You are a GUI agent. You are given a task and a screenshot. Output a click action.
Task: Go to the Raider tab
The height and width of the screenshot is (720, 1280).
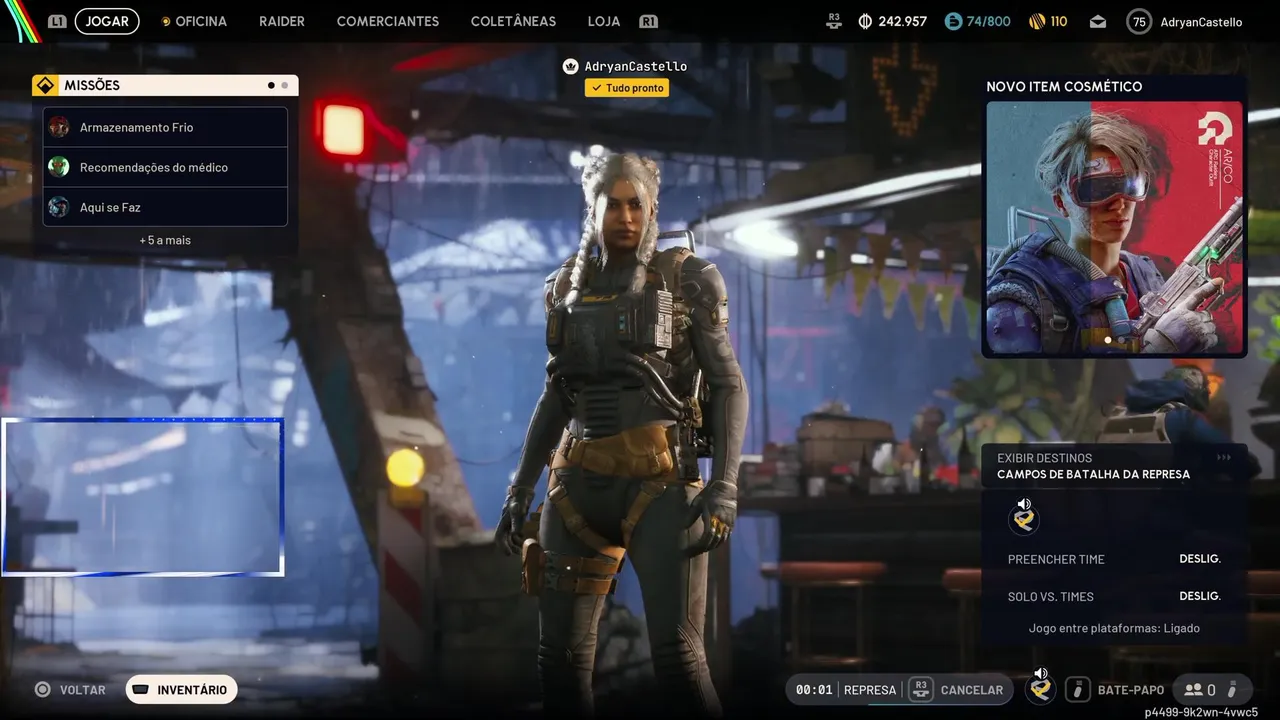tap(282, 21)
